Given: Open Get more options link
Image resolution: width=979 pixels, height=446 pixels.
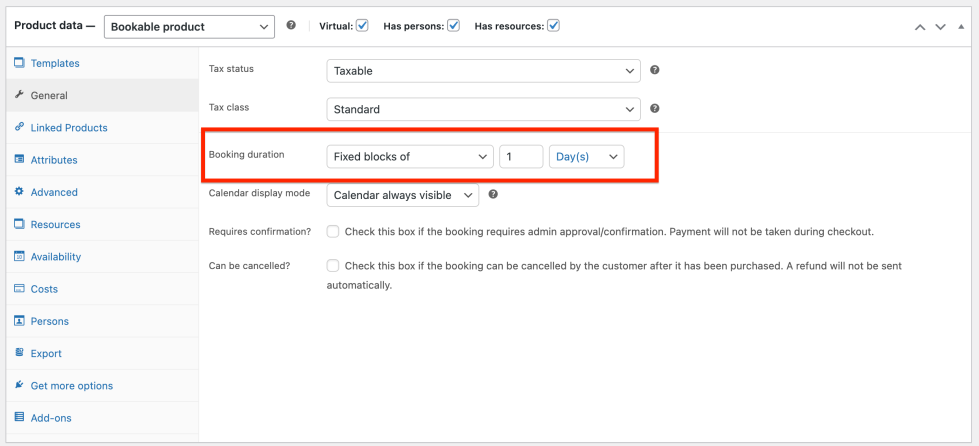Looking at the screenshot, I should (71, 386).
